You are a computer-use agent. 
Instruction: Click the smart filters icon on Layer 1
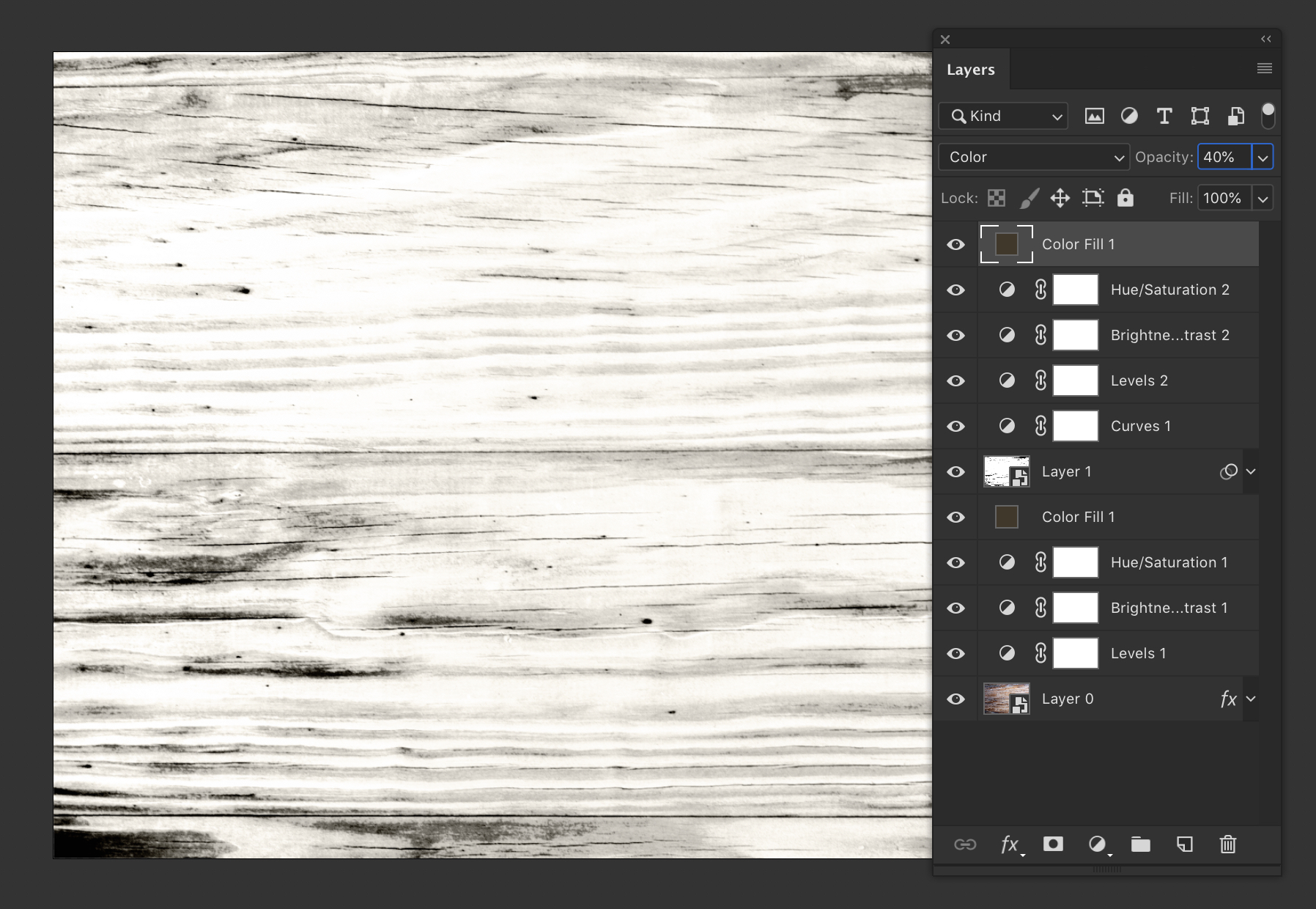[1229, 471]
